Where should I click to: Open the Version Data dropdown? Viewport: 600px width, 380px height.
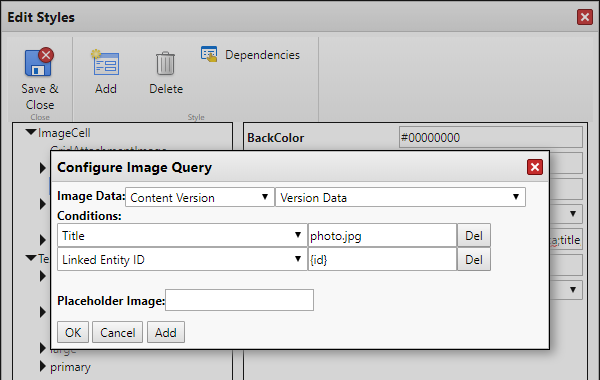(400, 197)
